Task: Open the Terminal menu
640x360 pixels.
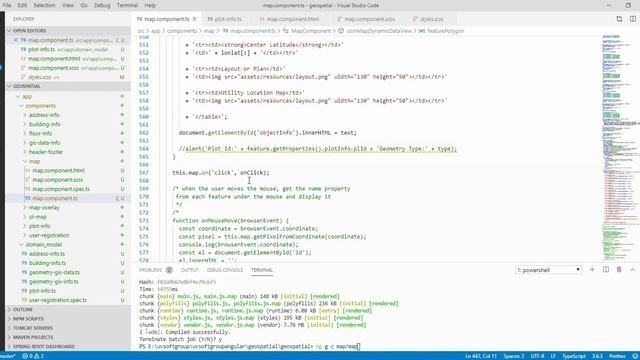Action: click(x=127, y=5)
